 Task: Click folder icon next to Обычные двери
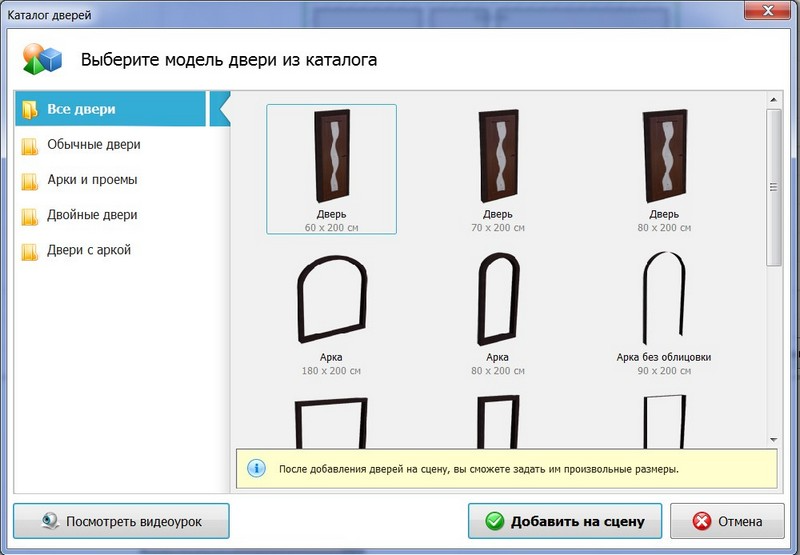pos(30,146)
